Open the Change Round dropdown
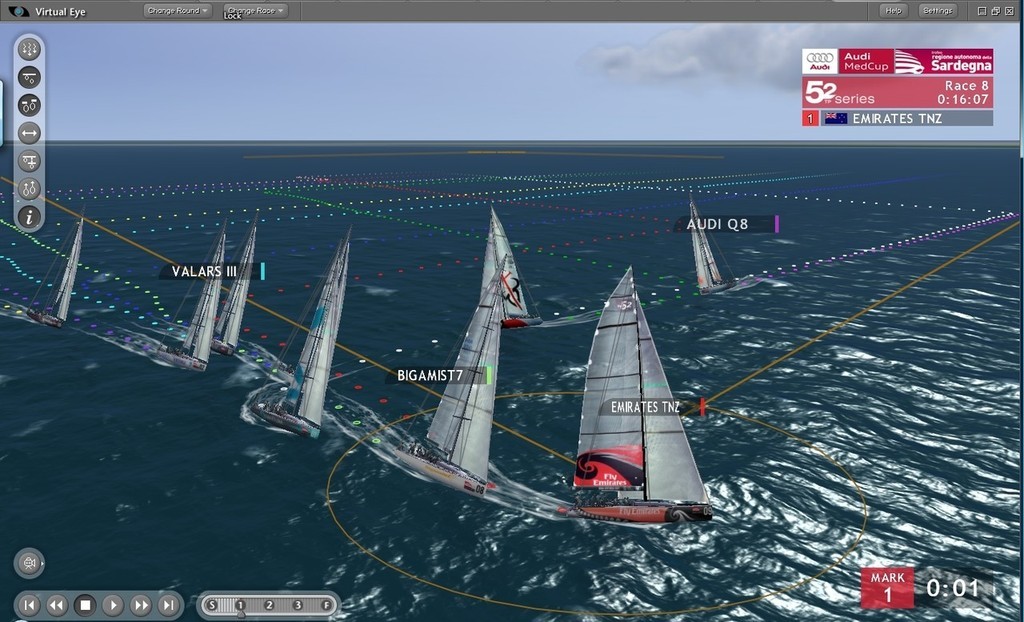This screenshot has height=622, width=1024. click(x=178, y=10)
